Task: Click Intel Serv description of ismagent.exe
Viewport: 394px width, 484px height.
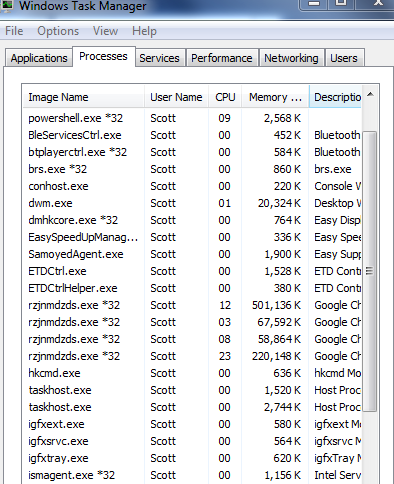Action: point(338,475)
